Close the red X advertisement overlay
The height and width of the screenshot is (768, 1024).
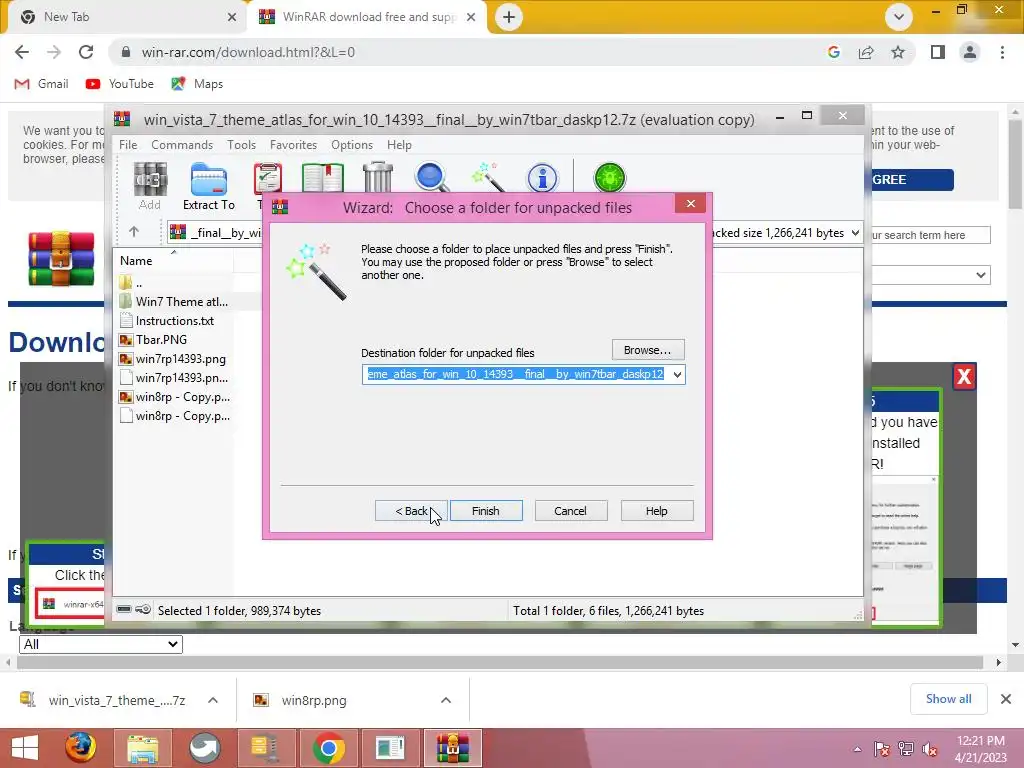coord(964,376)
